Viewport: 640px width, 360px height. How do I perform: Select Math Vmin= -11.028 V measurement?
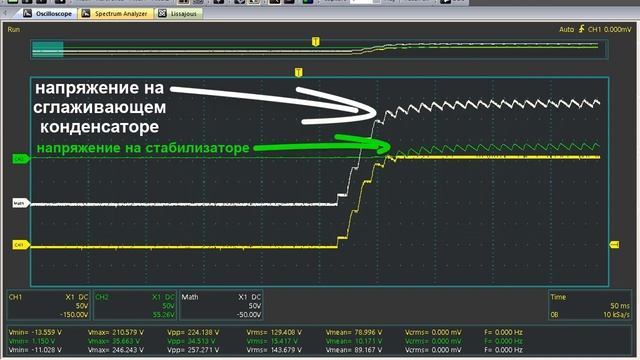(x=35, y=350)
